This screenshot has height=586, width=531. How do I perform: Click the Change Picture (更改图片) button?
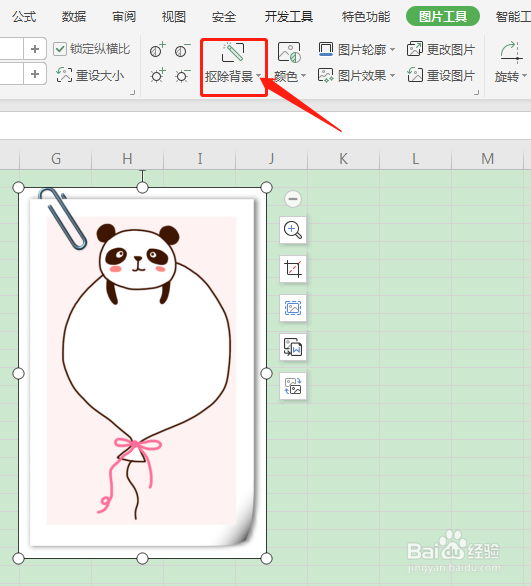click(x=441, y=49)
